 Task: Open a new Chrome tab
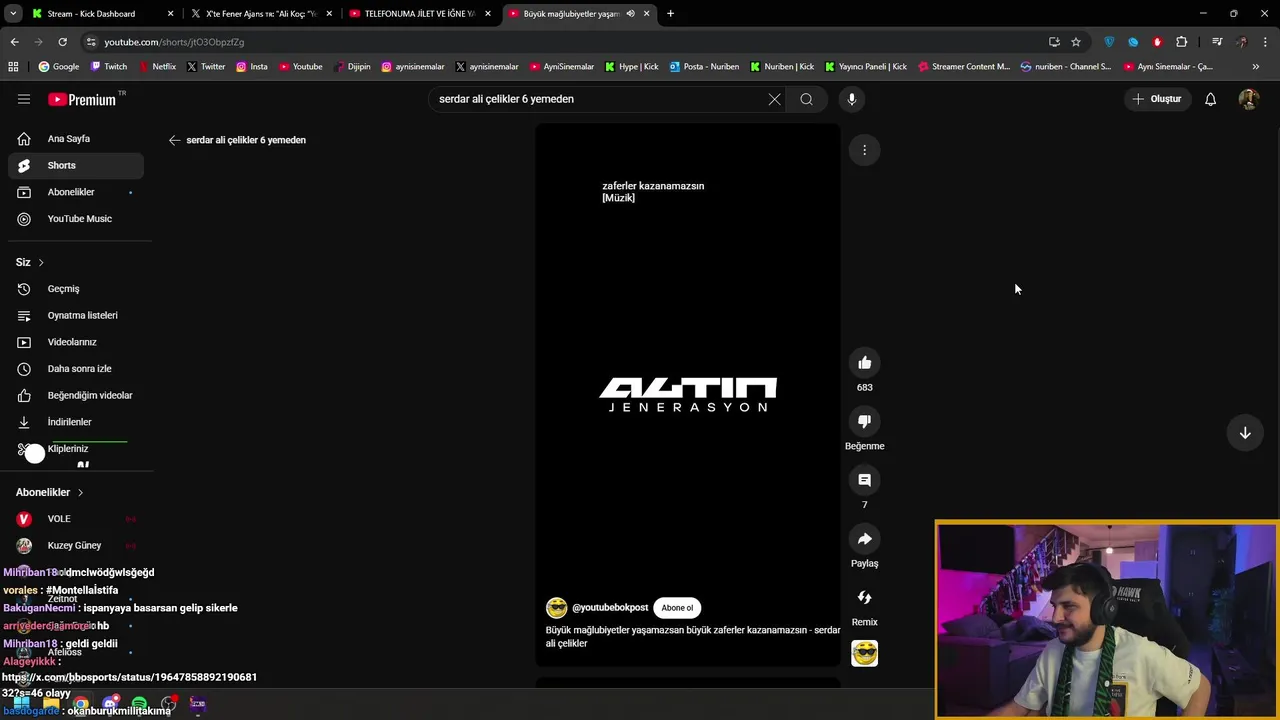click(x=670, y=14)
